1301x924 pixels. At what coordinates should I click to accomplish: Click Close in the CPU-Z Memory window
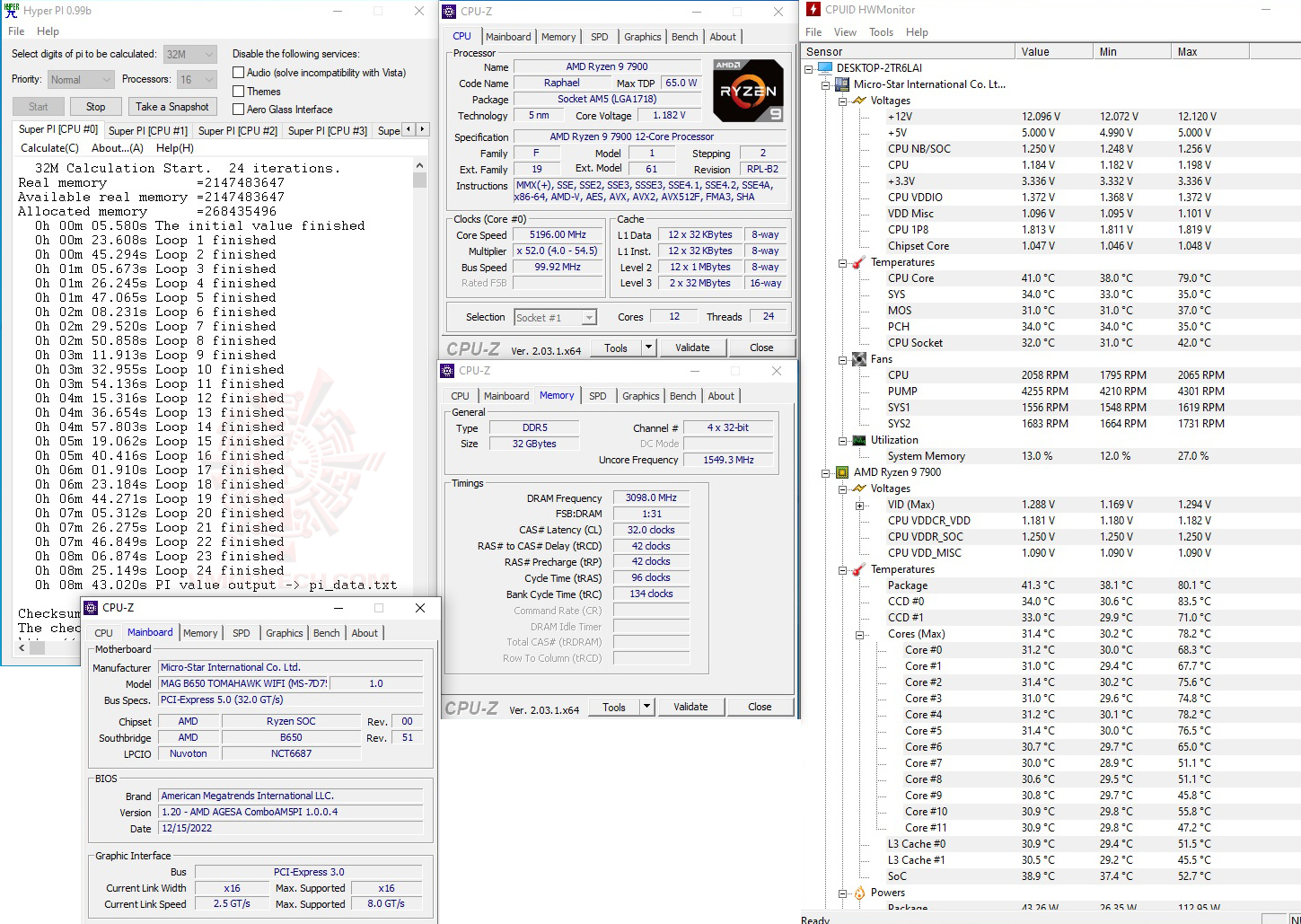pos(760,707)
